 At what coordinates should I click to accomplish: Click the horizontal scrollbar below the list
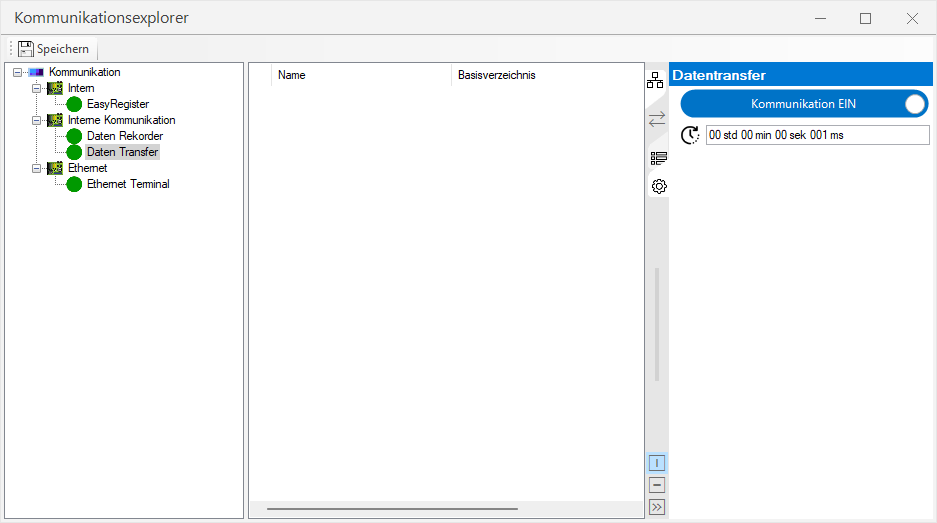[392, 509]
